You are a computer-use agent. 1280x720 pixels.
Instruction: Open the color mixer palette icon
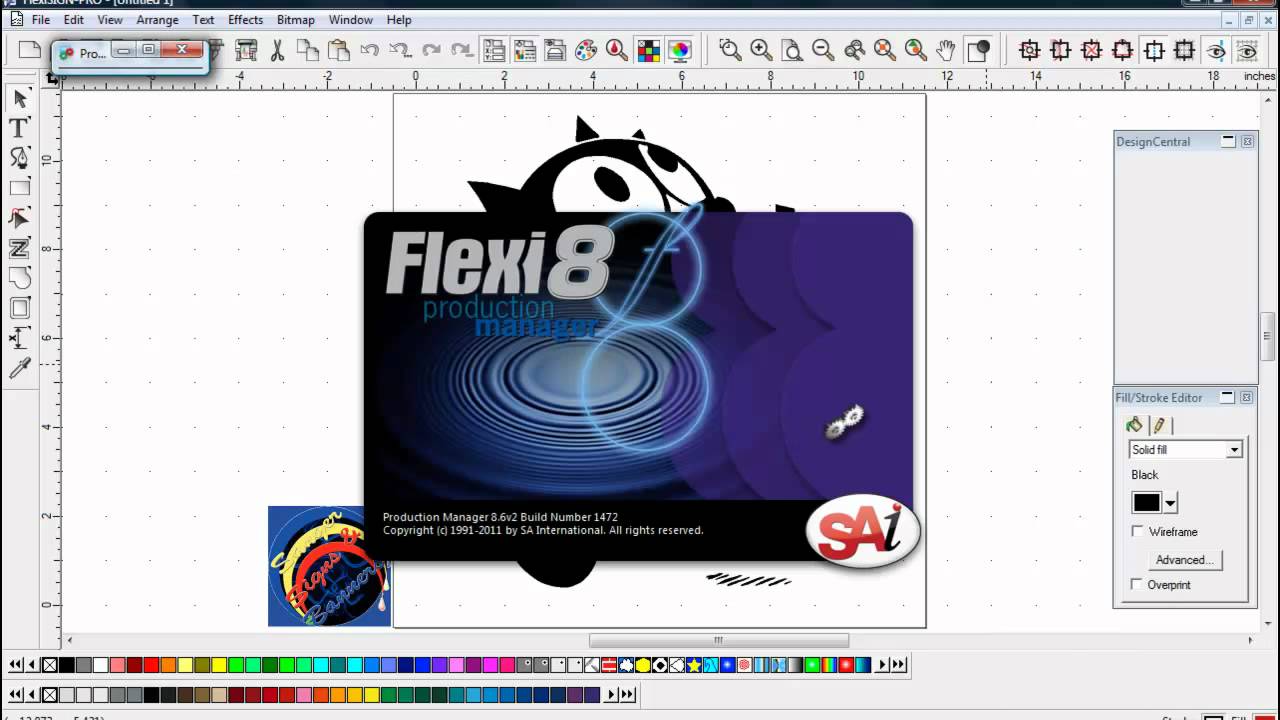(x=586, y=50)
